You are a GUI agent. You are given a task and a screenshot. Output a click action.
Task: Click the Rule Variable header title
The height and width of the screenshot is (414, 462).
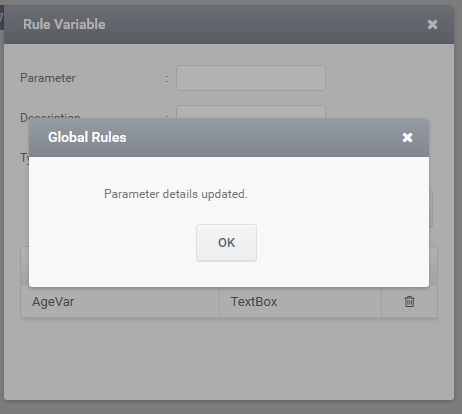click(64, 24)
